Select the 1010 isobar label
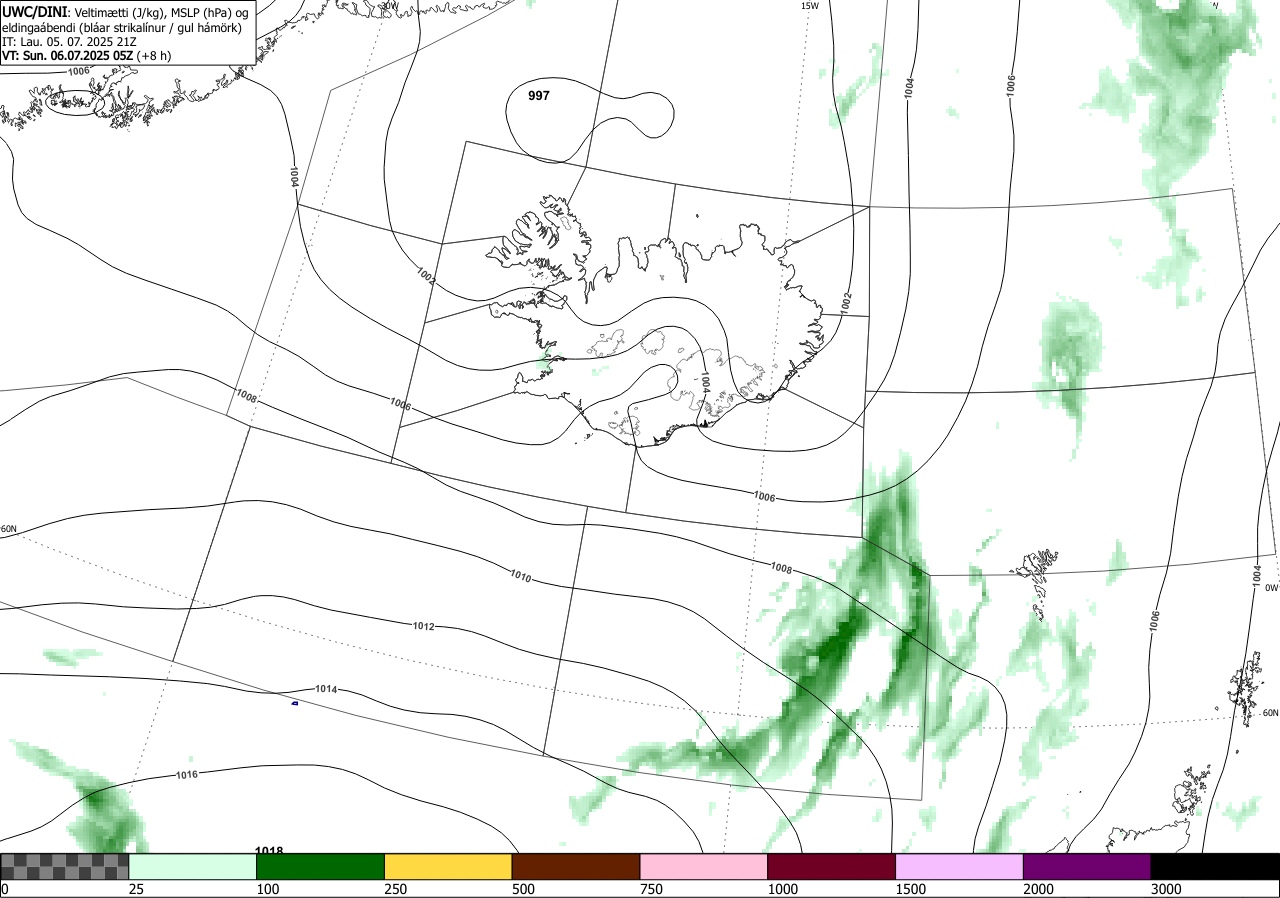 click(521, 576)
